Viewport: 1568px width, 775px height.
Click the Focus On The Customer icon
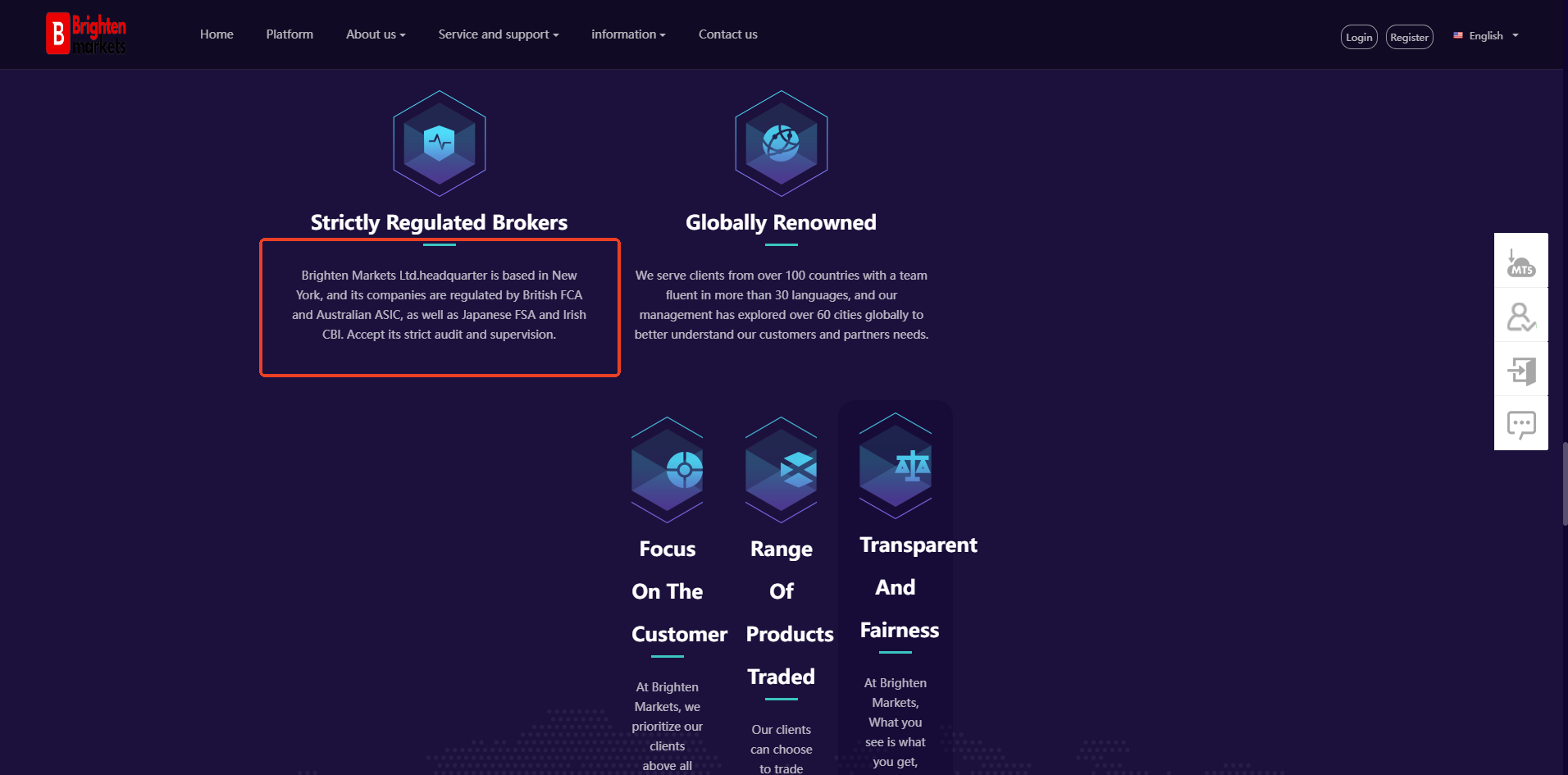click(668, 470)
